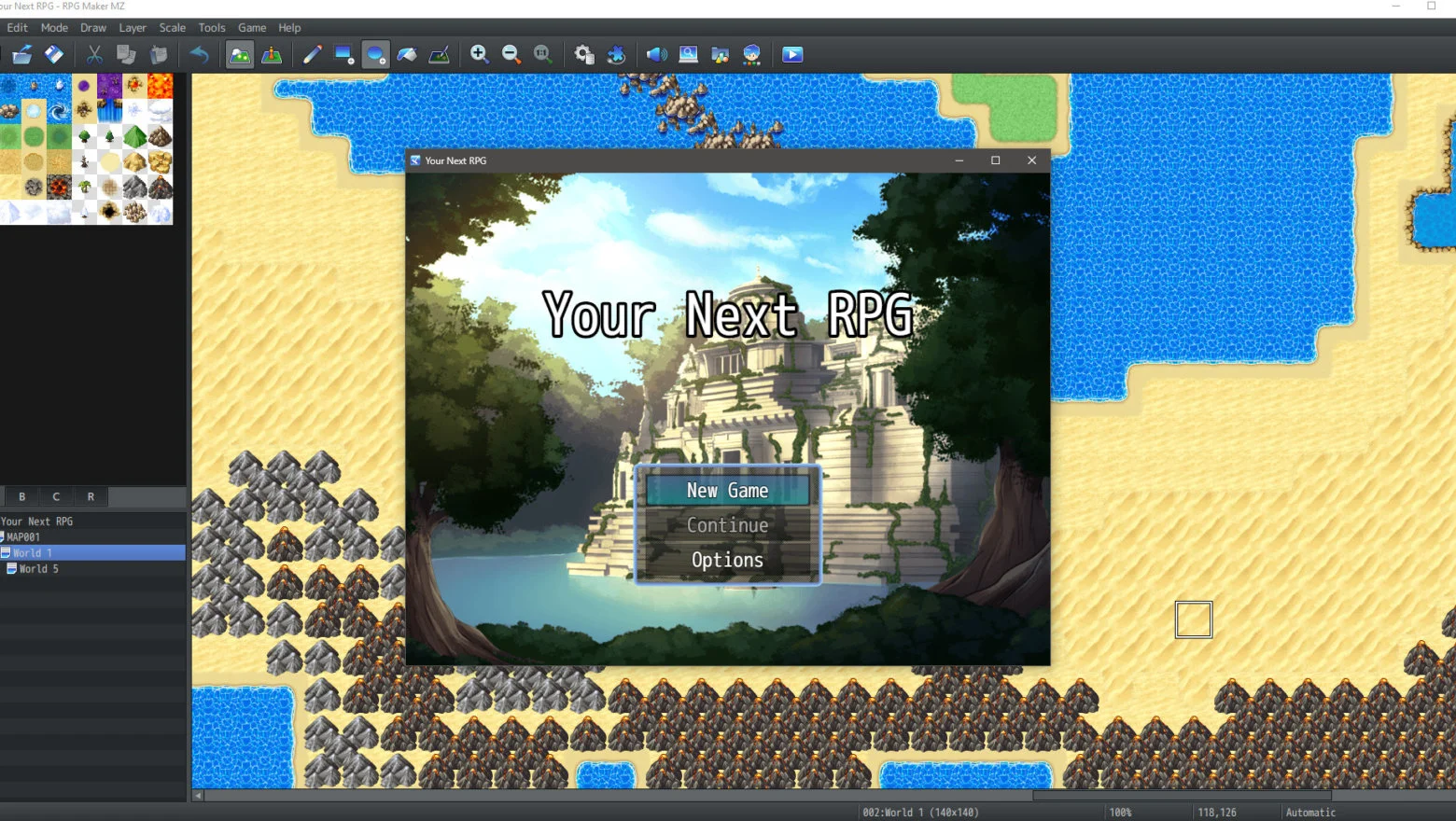Click the Automatic layer status entry

click(1310, 813)
